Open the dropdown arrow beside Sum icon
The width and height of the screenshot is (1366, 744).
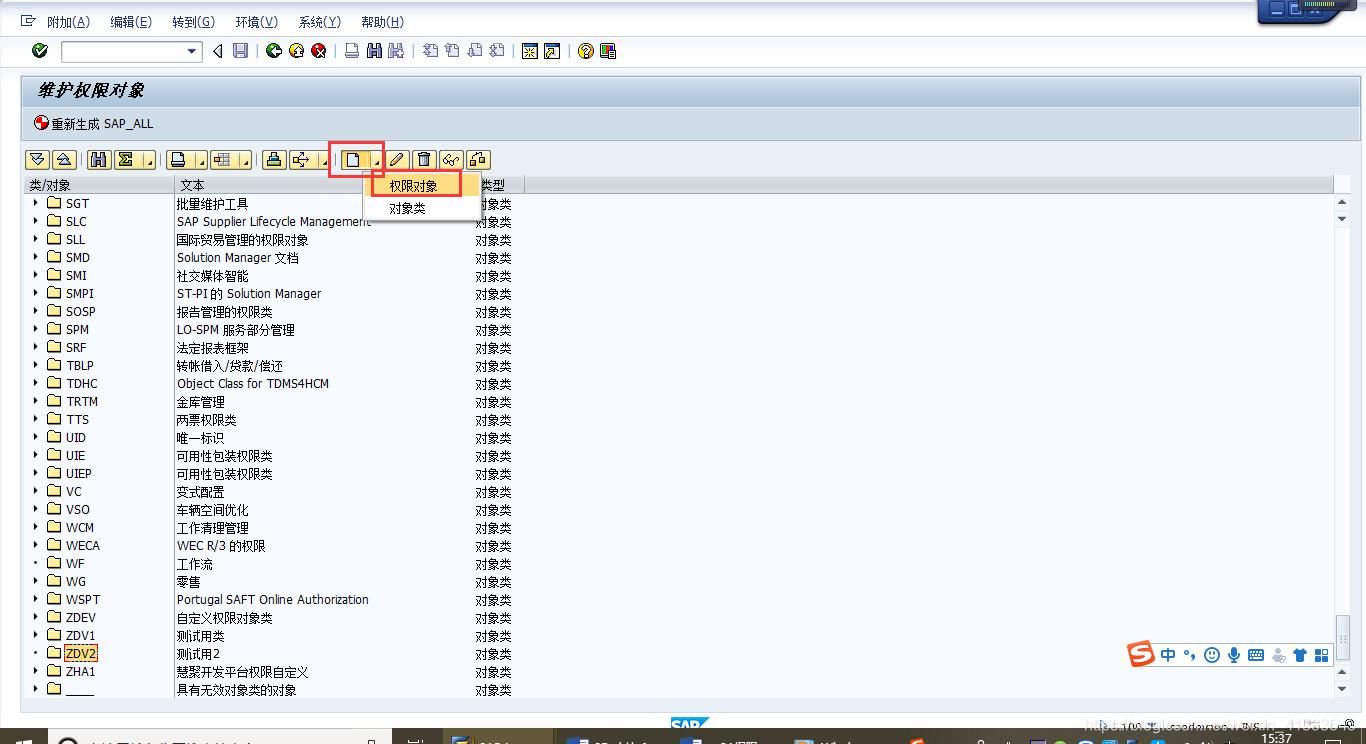150,161
